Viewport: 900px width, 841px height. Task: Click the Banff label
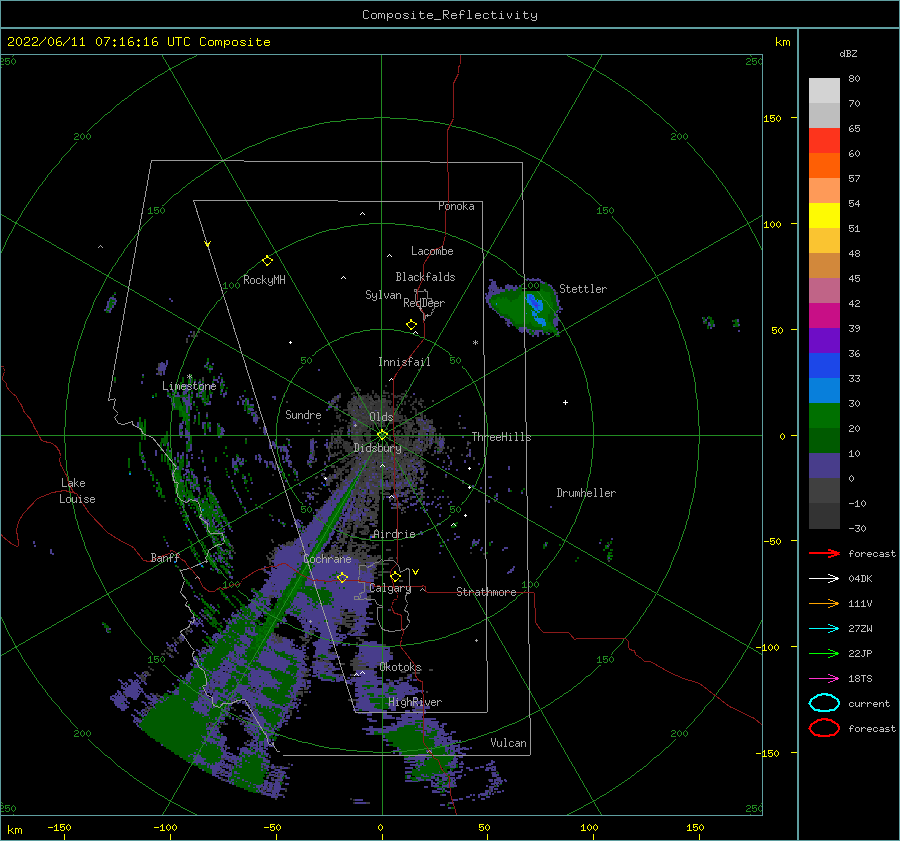pyautogui.click(x=165, y=557)
